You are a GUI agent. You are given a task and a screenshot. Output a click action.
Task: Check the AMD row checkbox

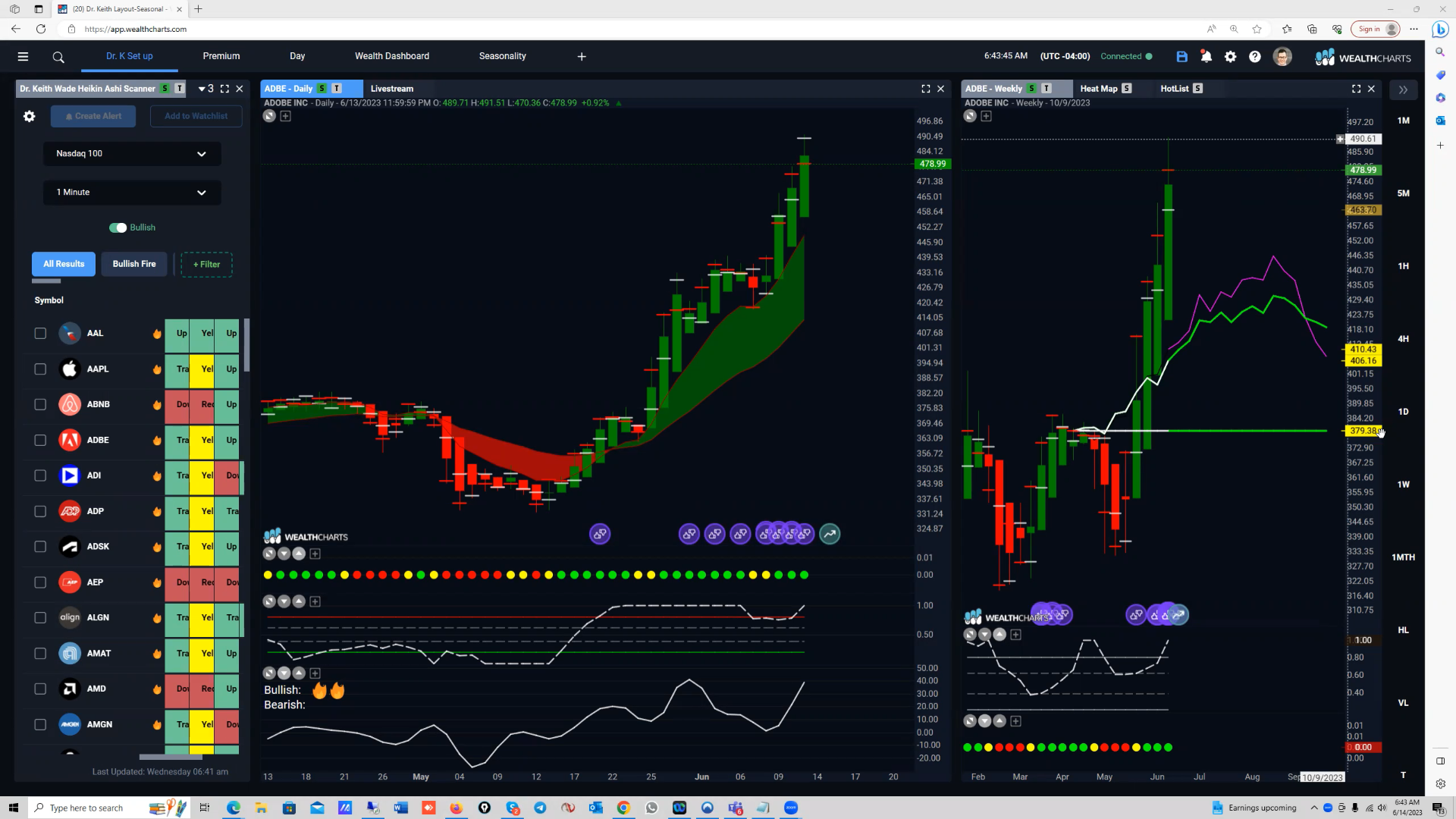pos(40,689)
